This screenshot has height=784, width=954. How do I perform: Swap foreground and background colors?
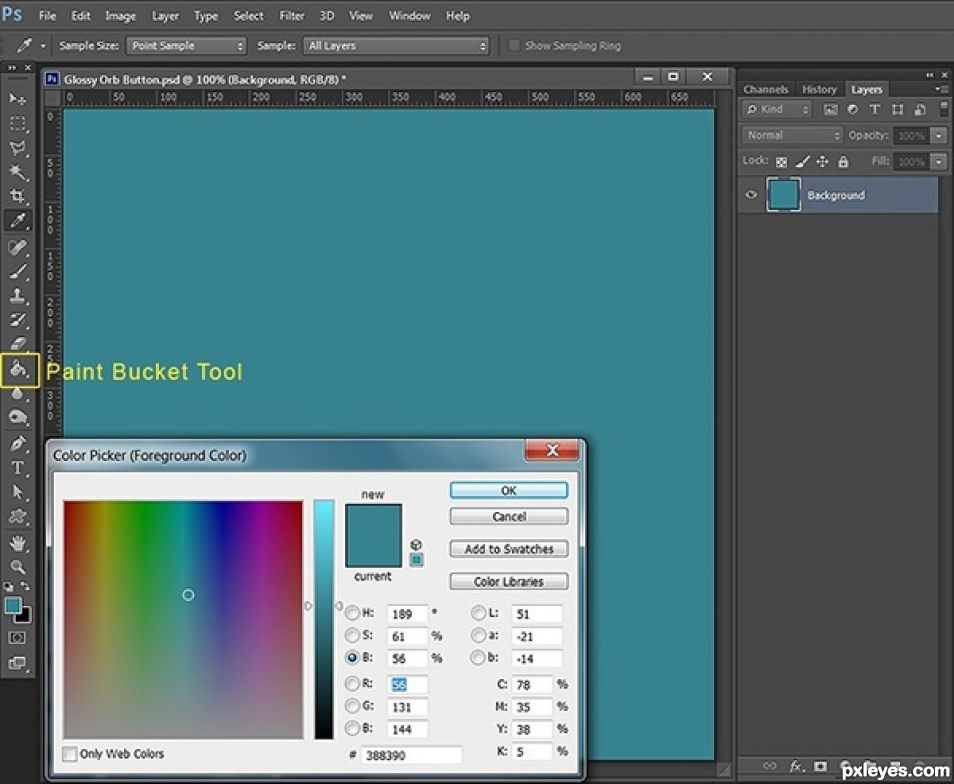point(26,586)
